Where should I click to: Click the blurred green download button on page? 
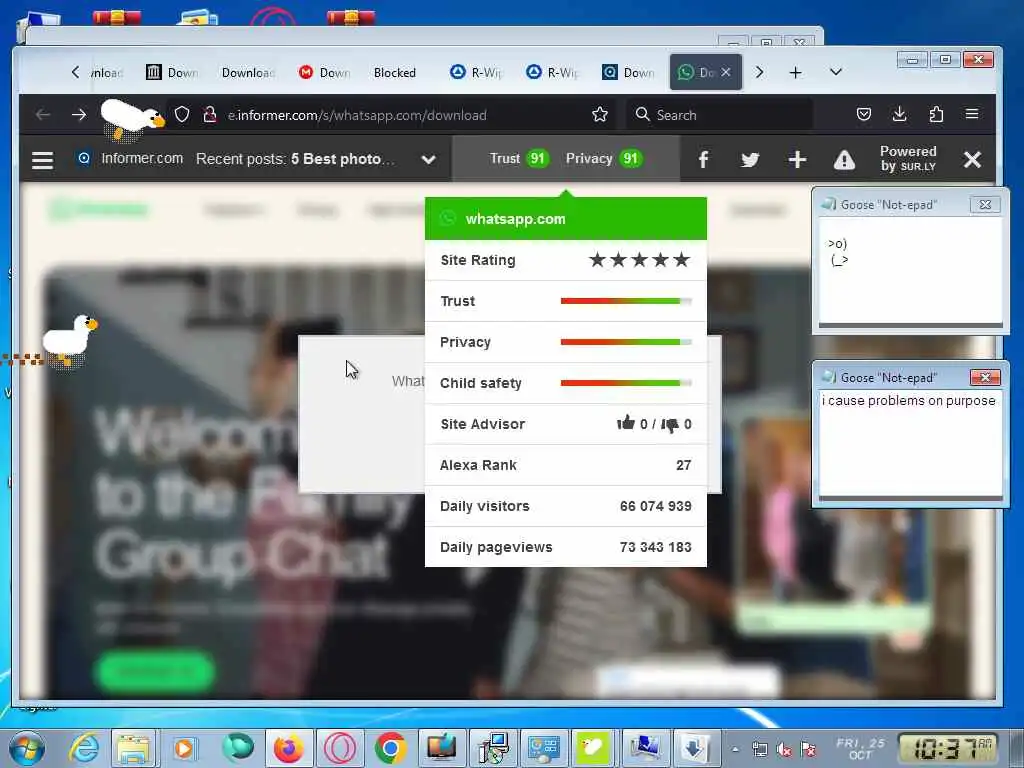[154, 671]
